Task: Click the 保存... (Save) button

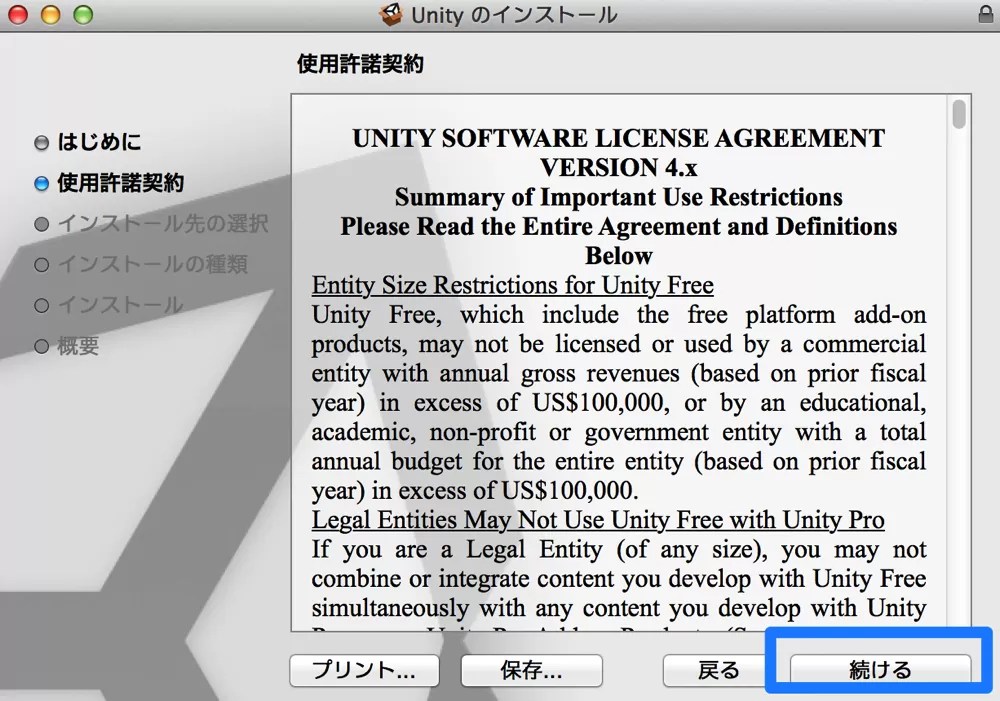Action: click(x=531, y=670)
